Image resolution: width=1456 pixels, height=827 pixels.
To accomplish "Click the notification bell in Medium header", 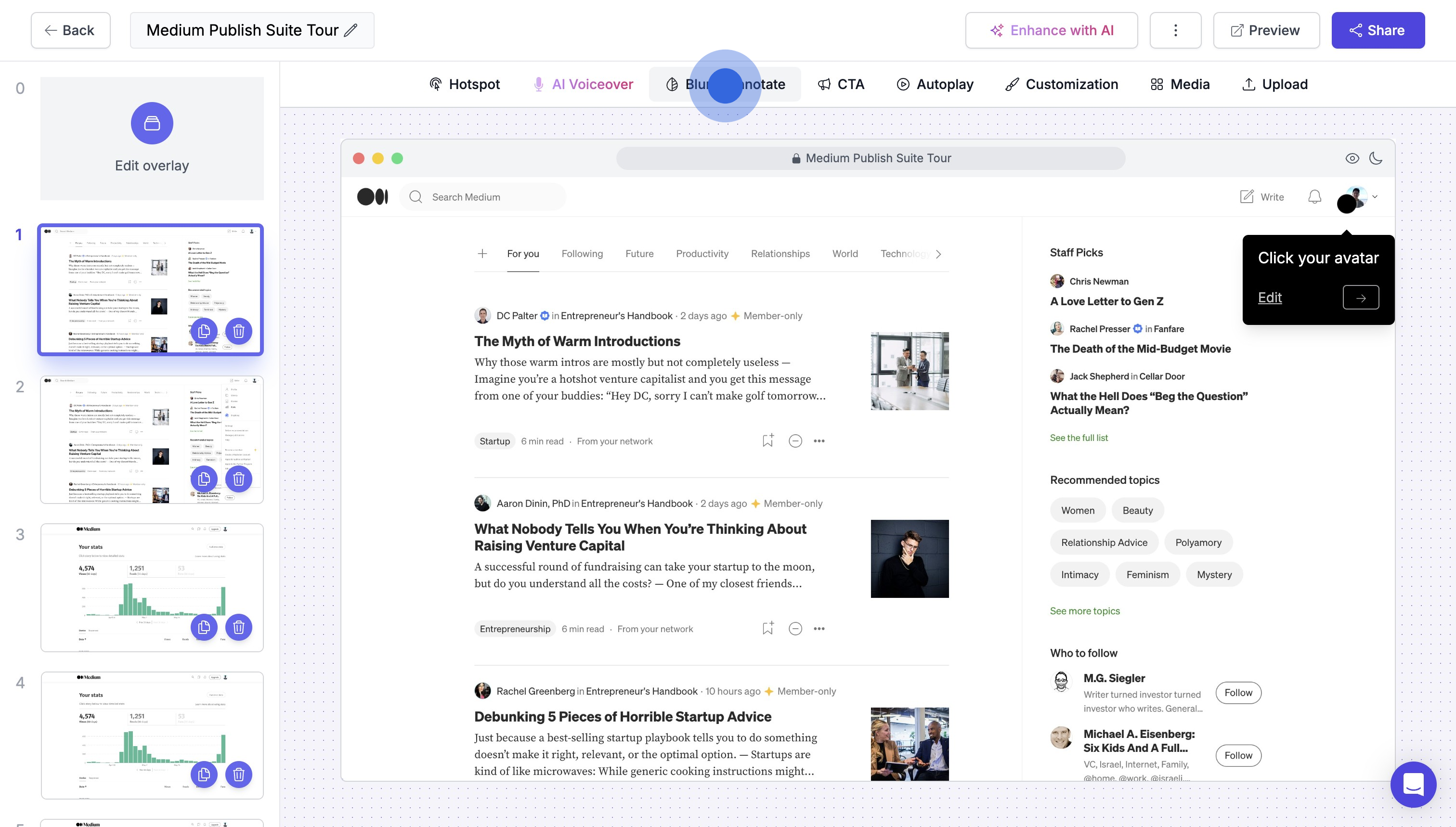I will coord(1314,197).
